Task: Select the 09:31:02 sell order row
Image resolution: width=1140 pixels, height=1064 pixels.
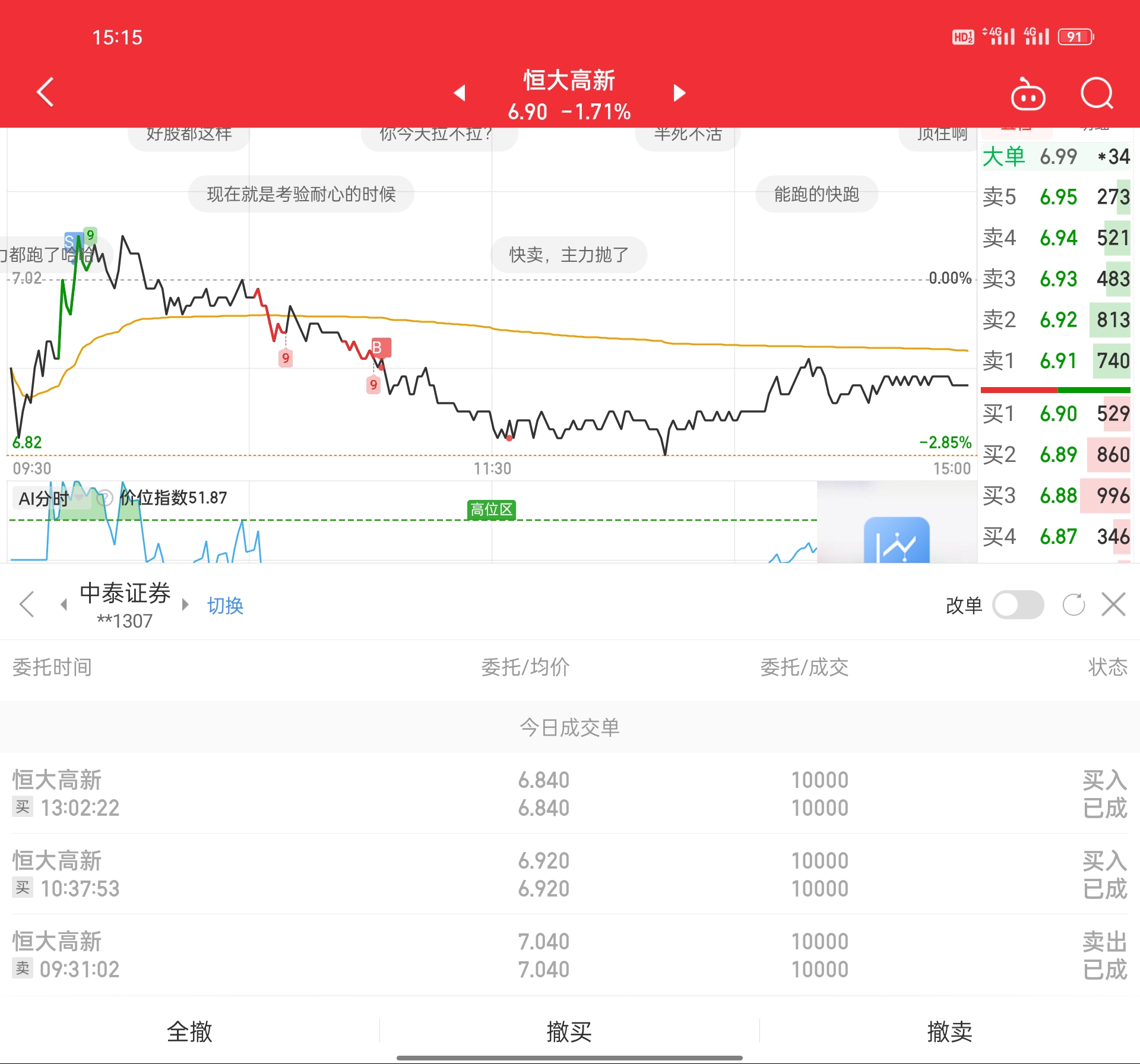Action: [570, 955]
